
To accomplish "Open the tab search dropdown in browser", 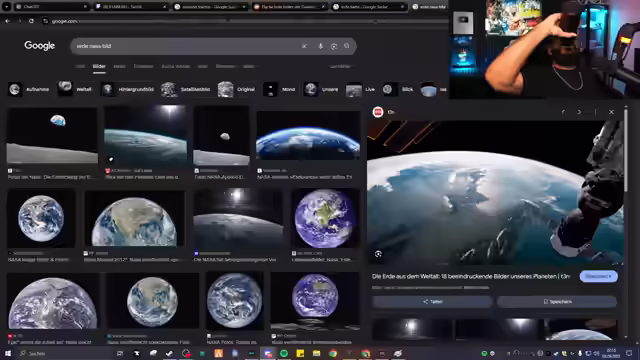I will [6, 7].
